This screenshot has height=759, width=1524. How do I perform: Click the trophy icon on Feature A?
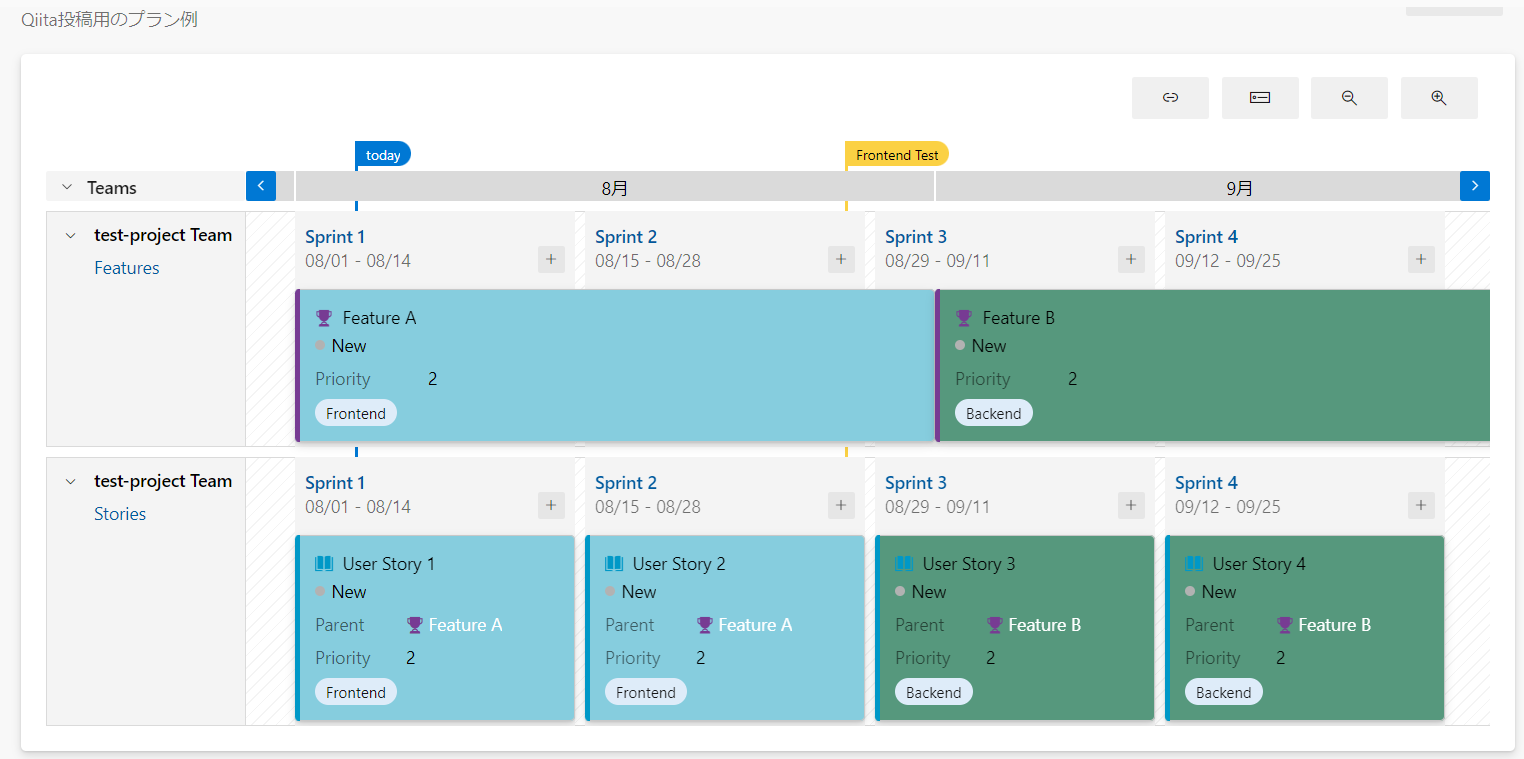point(322,317)
